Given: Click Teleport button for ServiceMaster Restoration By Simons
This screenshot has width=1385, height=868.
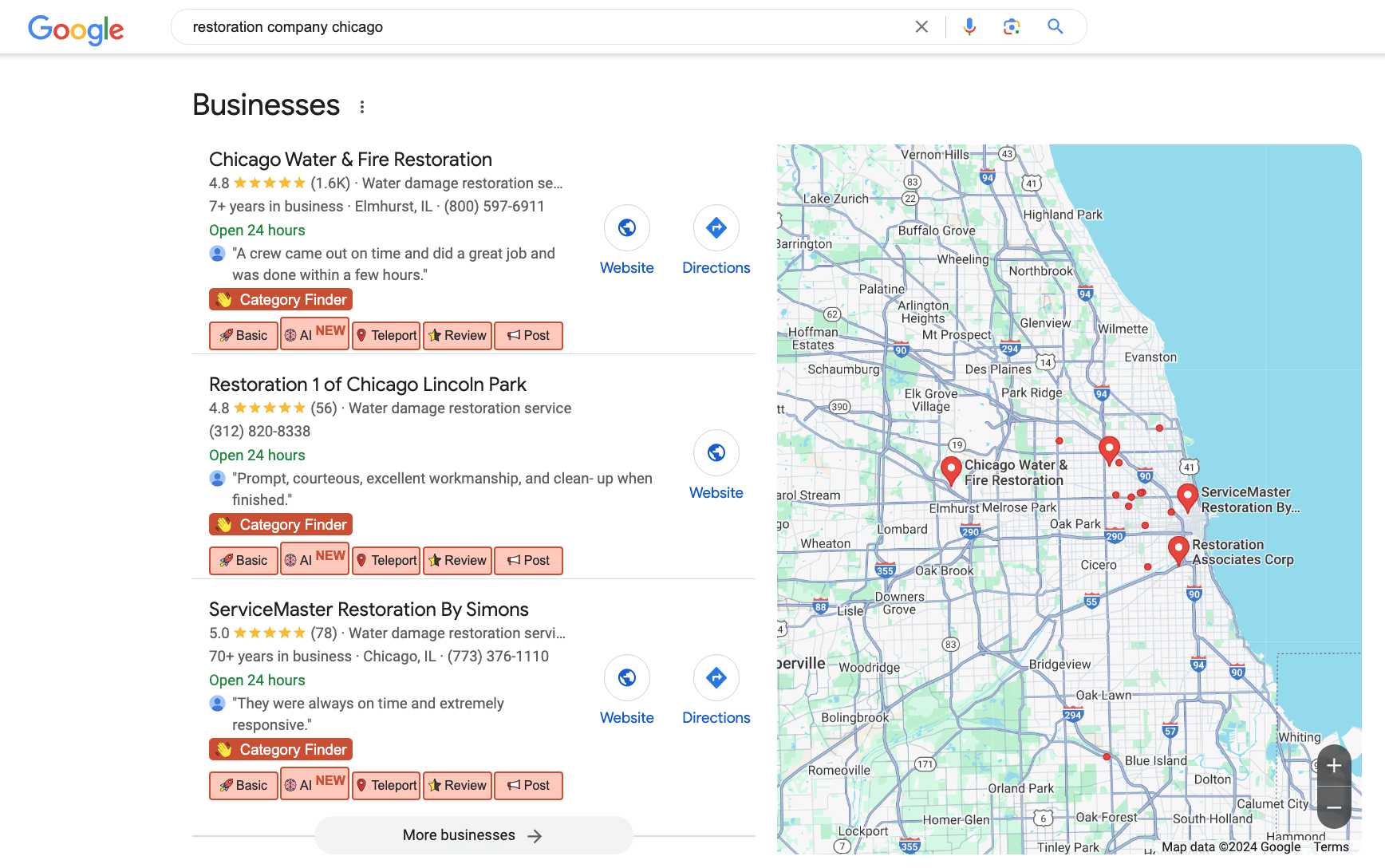Looking at the screenshot, I should (386, 786).
